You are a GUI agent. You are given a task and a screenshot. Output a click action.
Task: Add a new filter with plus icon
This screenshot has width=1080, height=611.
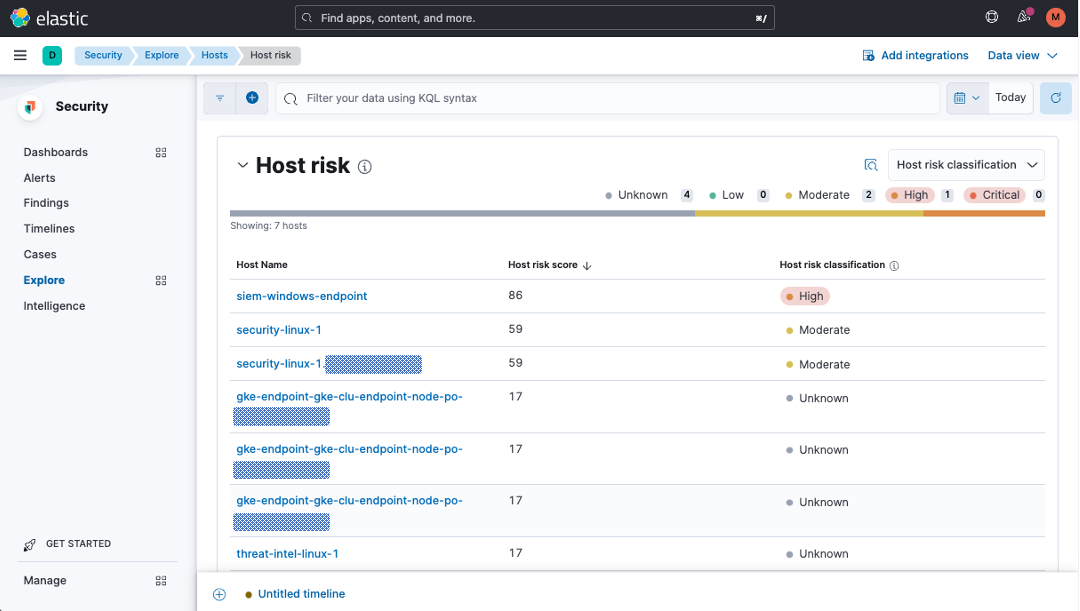[x=252, y=98]
